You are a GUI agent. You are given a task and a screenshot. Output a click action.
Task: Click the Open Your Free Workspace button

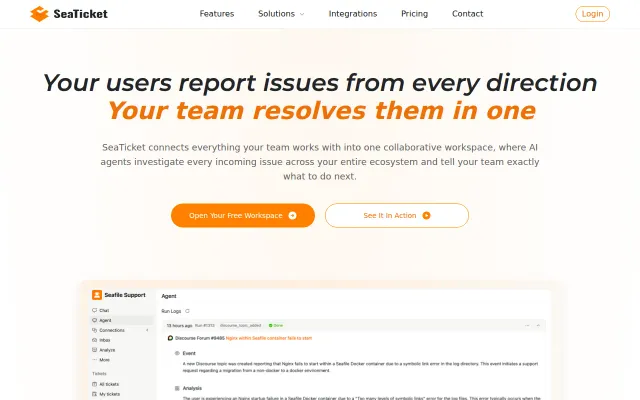point(243,216)
